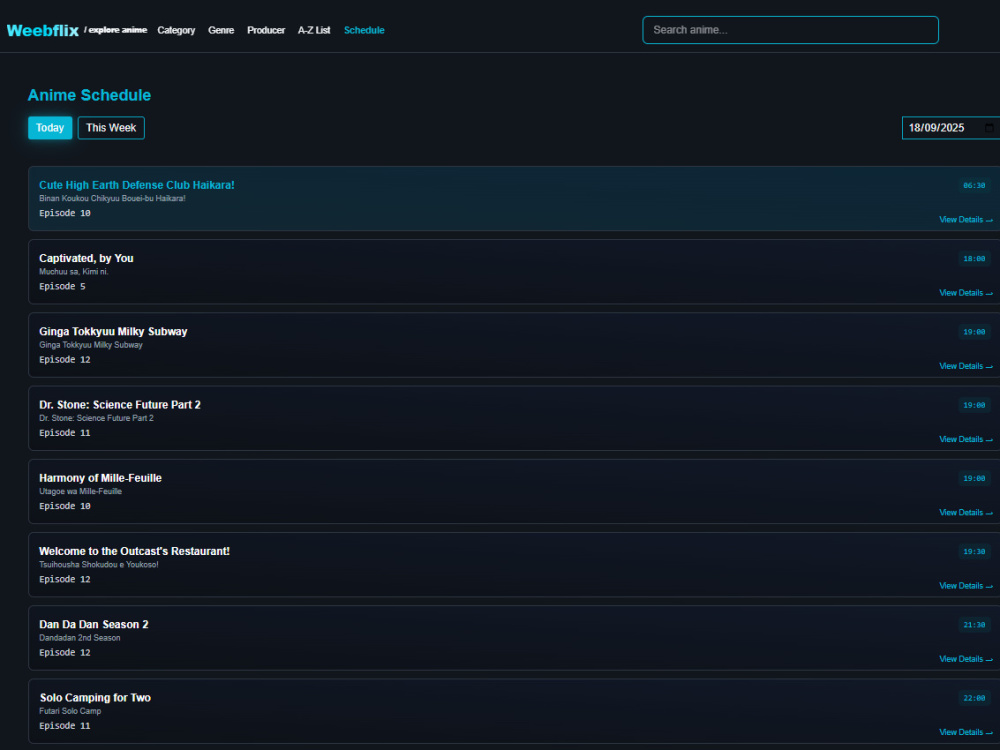
Task: Open the date picker calendar icon
Action: pyautogui.click(x=989, y=128)
